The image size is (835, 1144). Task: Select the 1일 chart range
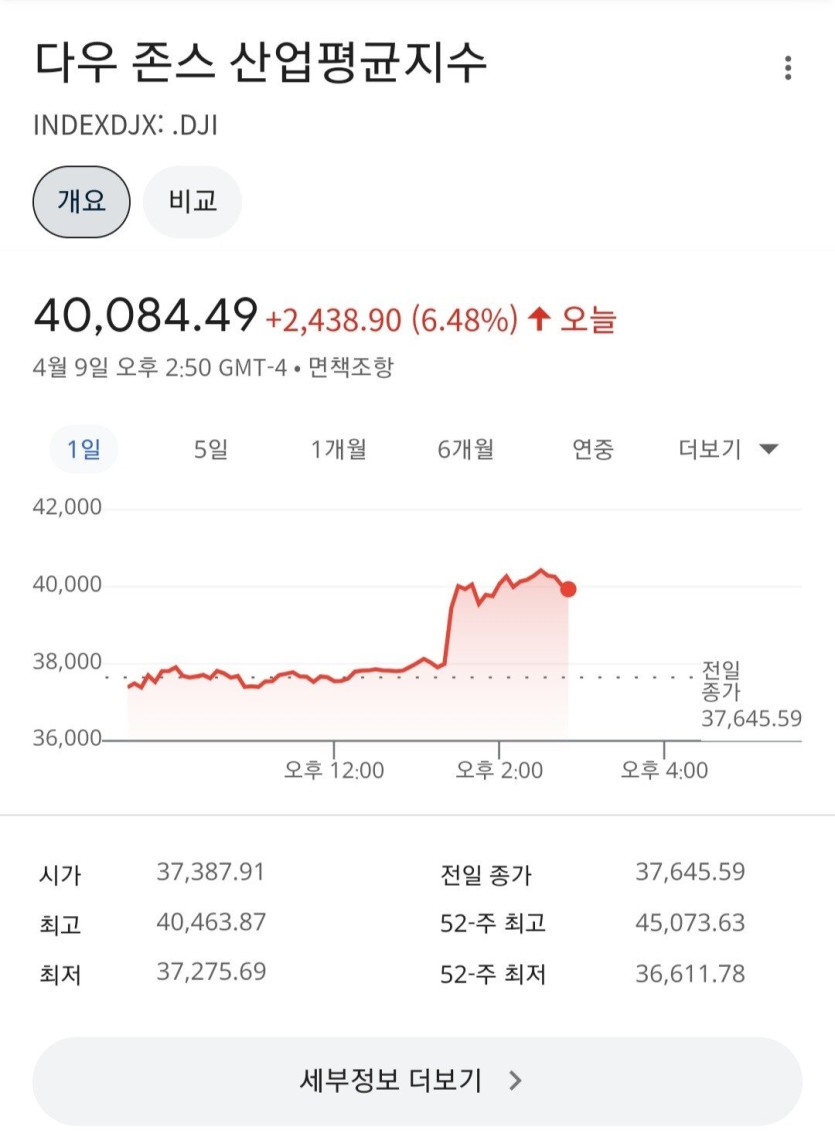coord(84,450)
